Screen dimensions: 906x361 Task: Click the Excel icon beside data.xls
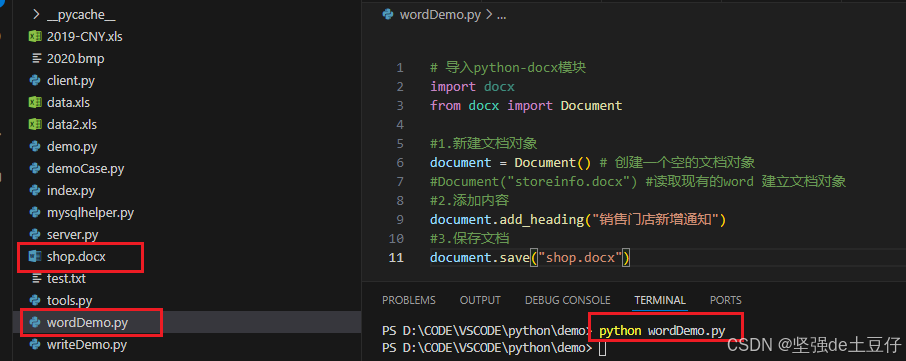point(35,103)
